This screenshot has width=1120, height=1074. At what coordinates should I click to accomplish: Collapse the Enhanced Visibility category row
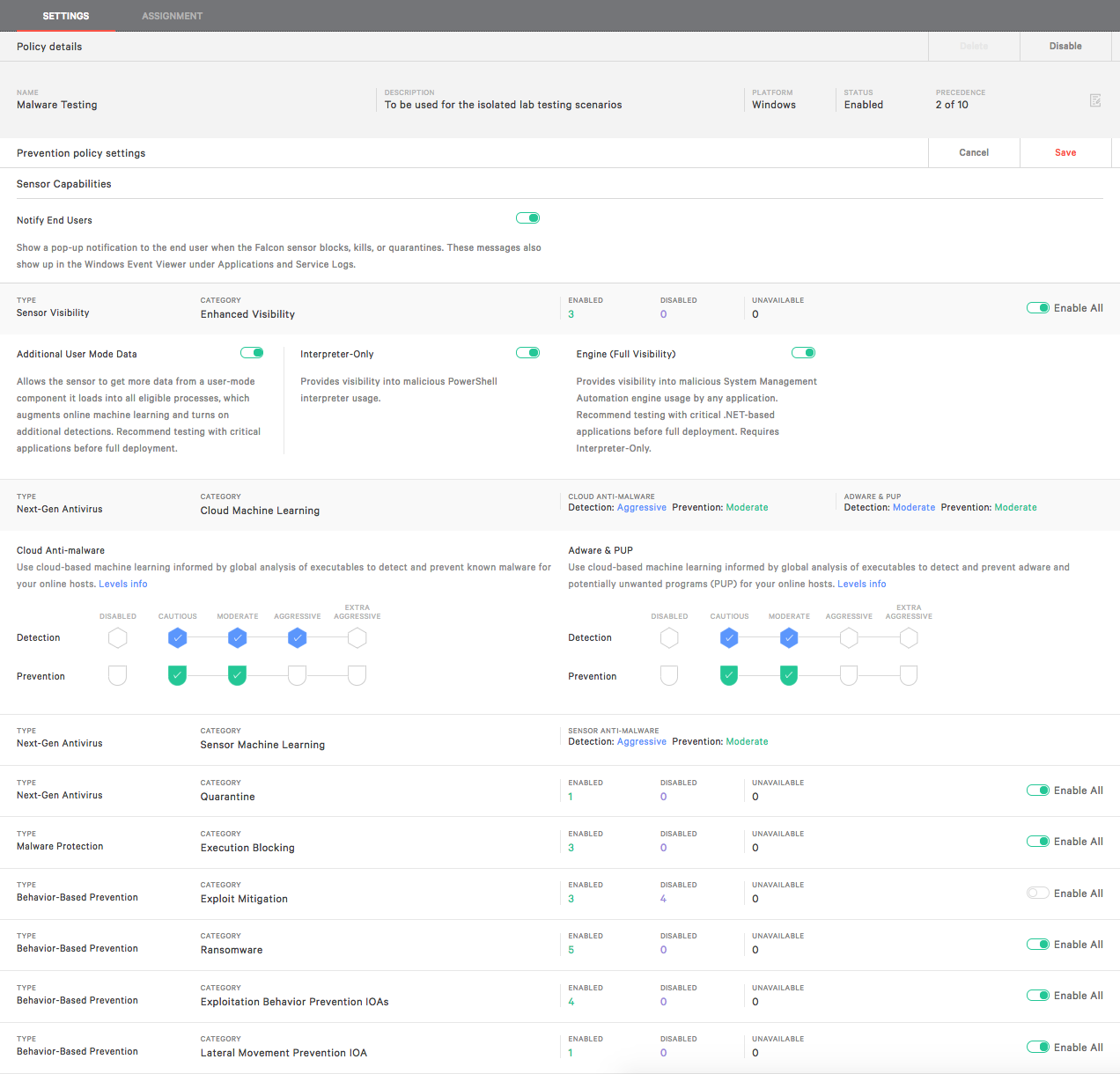pos(560,308)
